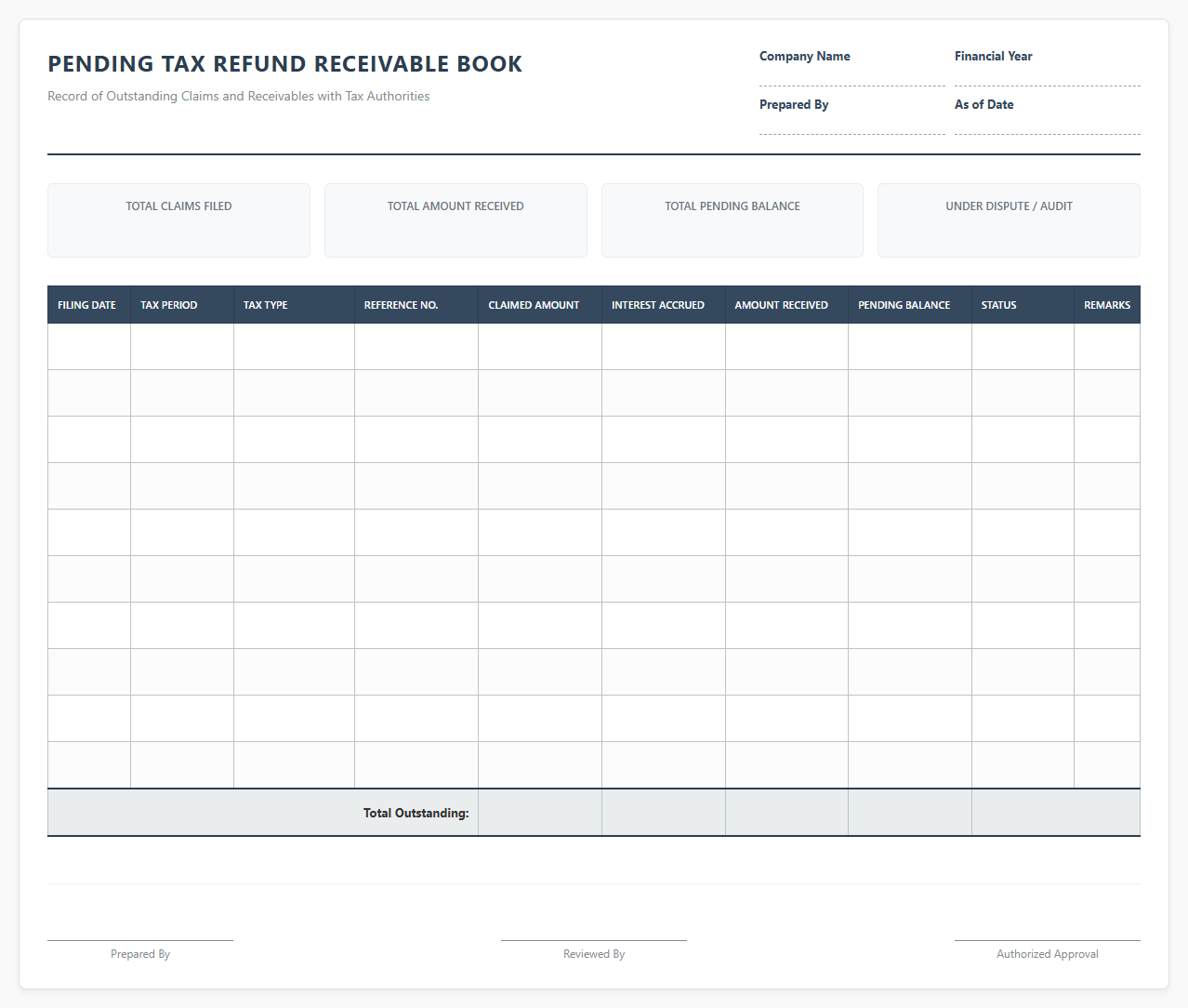This screenshot has height=1008, width=1188.
Task: Click the Total Outstanding Claimed Amount cell
Action: click(540, 813)
